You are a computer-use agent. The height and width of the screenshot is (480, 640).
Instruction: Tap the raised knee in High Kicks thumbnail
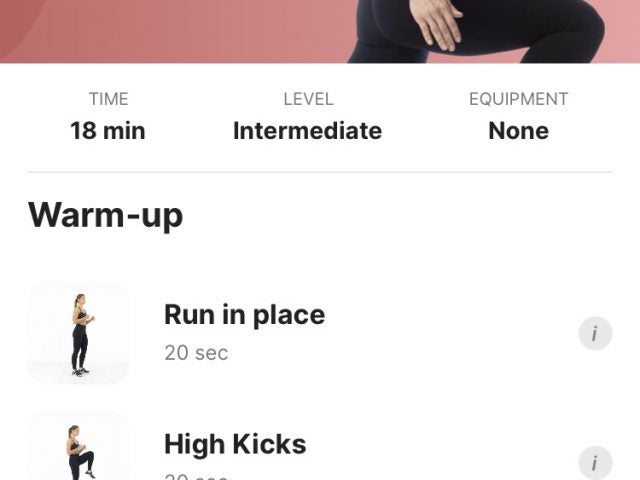click(x=87, y=455)
